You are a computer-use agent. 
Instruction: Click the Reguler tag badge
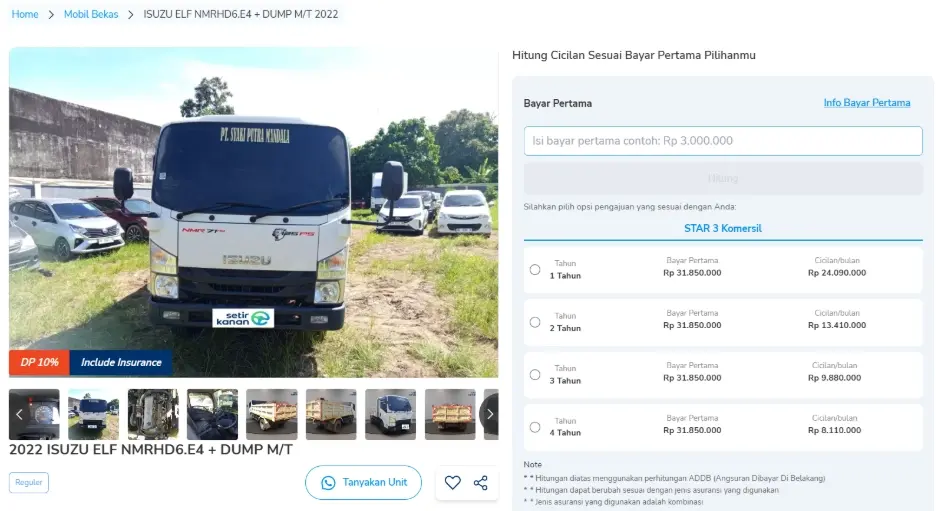pyautogui.click(x=29, y=483)
